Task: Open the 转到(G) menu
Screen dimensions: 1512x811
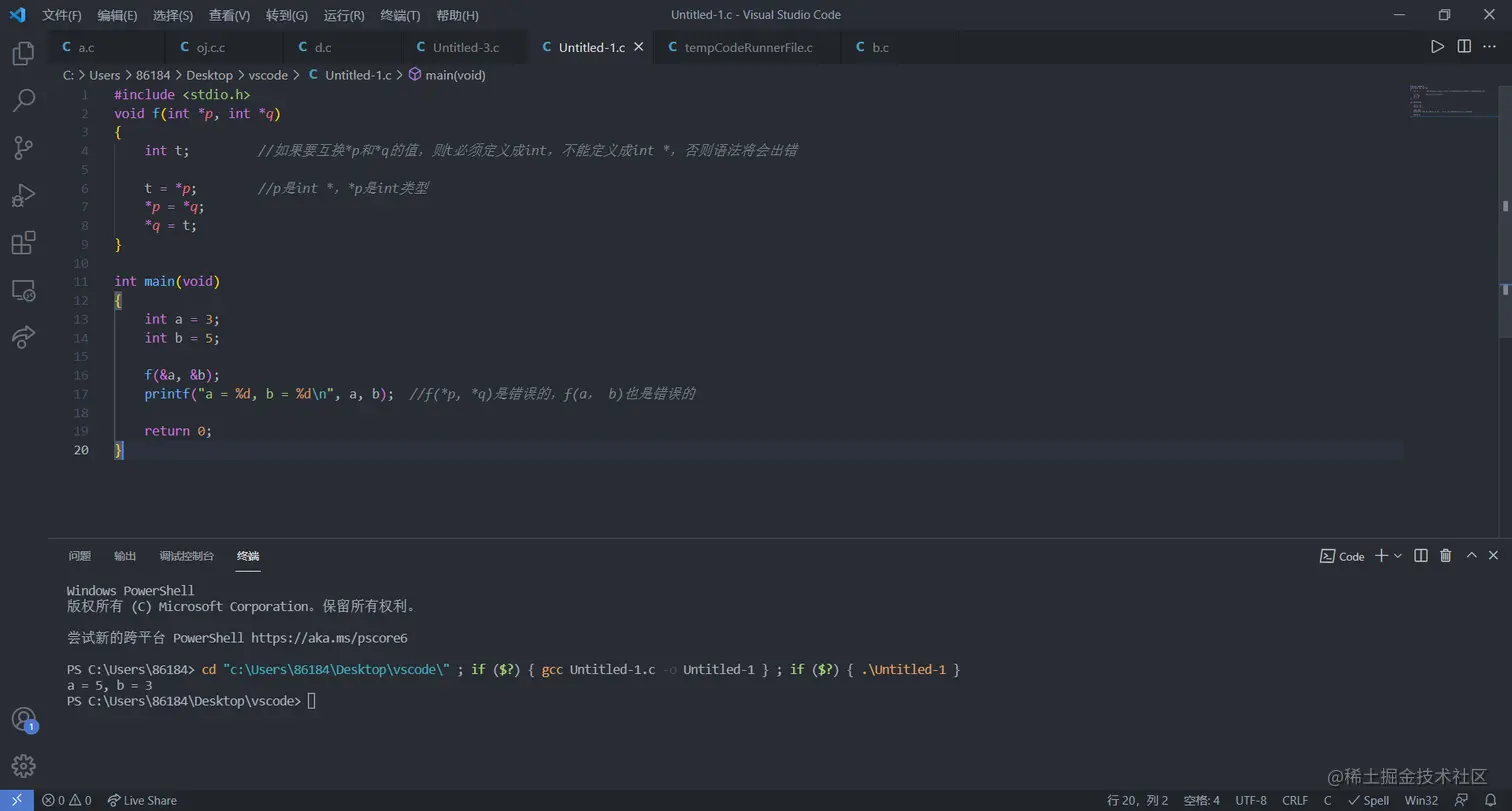Action: [287, 15]
